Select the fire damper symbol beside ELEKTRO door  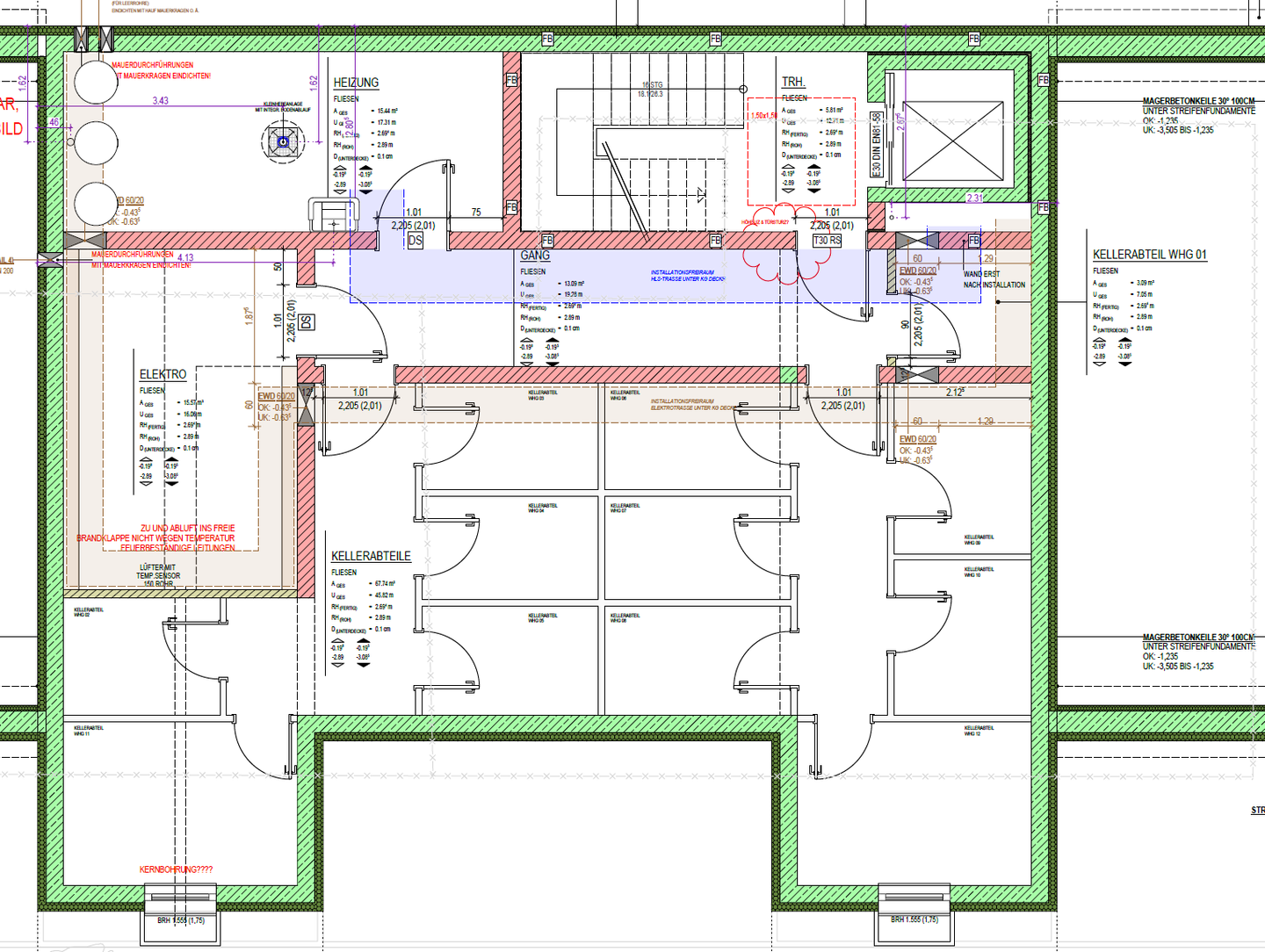306,405
